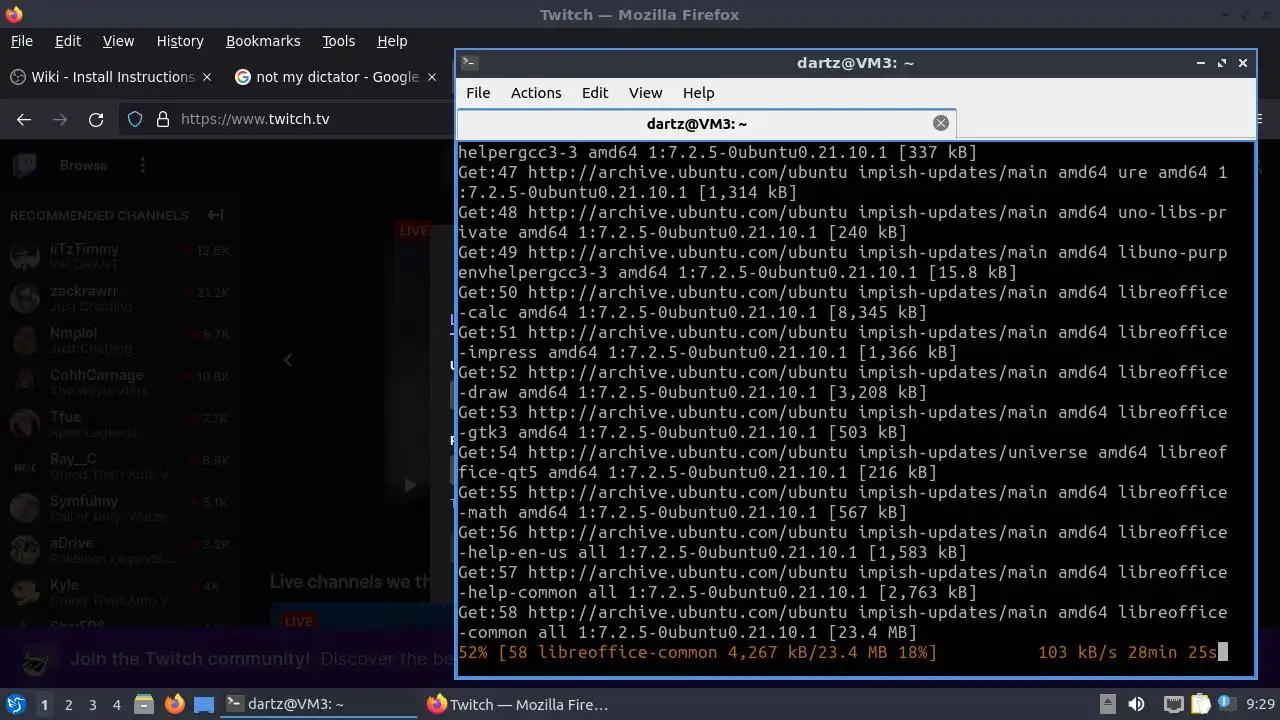The image size is (1280, 720).
Task: Open Firefox's File menu
Action: (x=21, y=41)
